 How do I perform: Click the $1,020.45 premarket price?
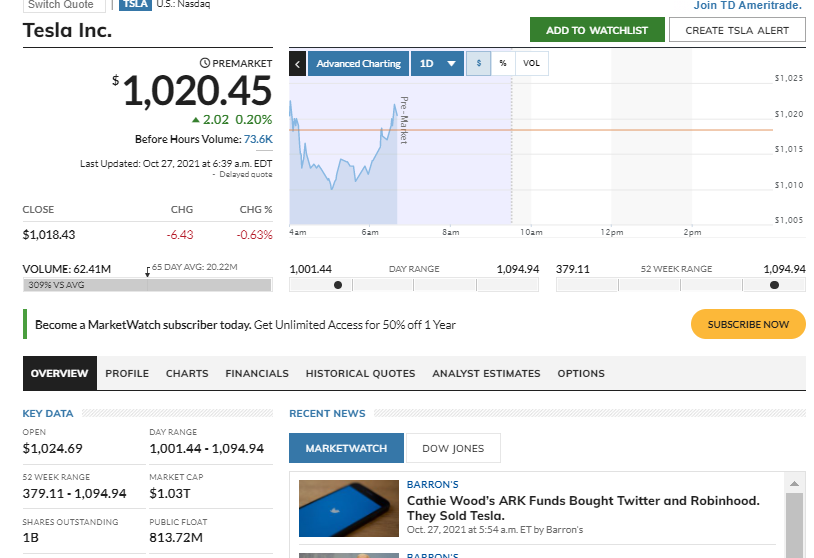(x=197, y=91)
